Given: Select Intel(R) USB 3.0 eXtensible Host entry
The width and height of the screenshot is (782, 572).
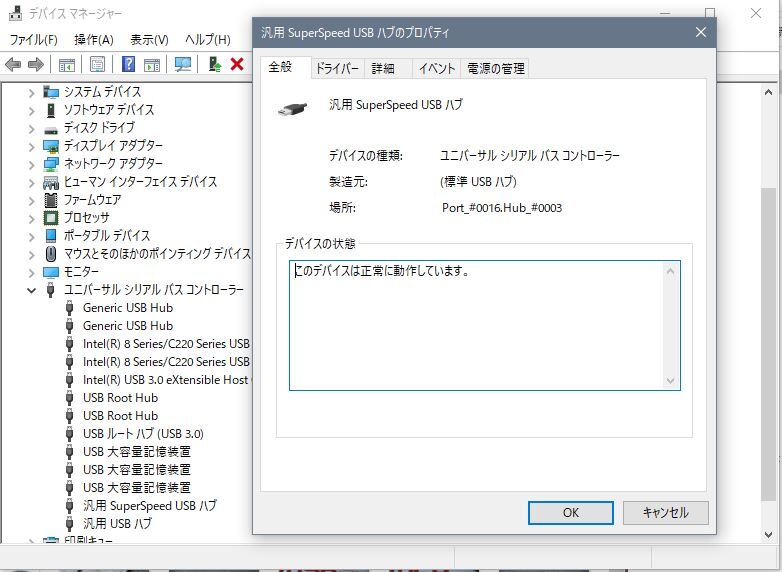Looking at the screenshot, I should pos(166,380).
